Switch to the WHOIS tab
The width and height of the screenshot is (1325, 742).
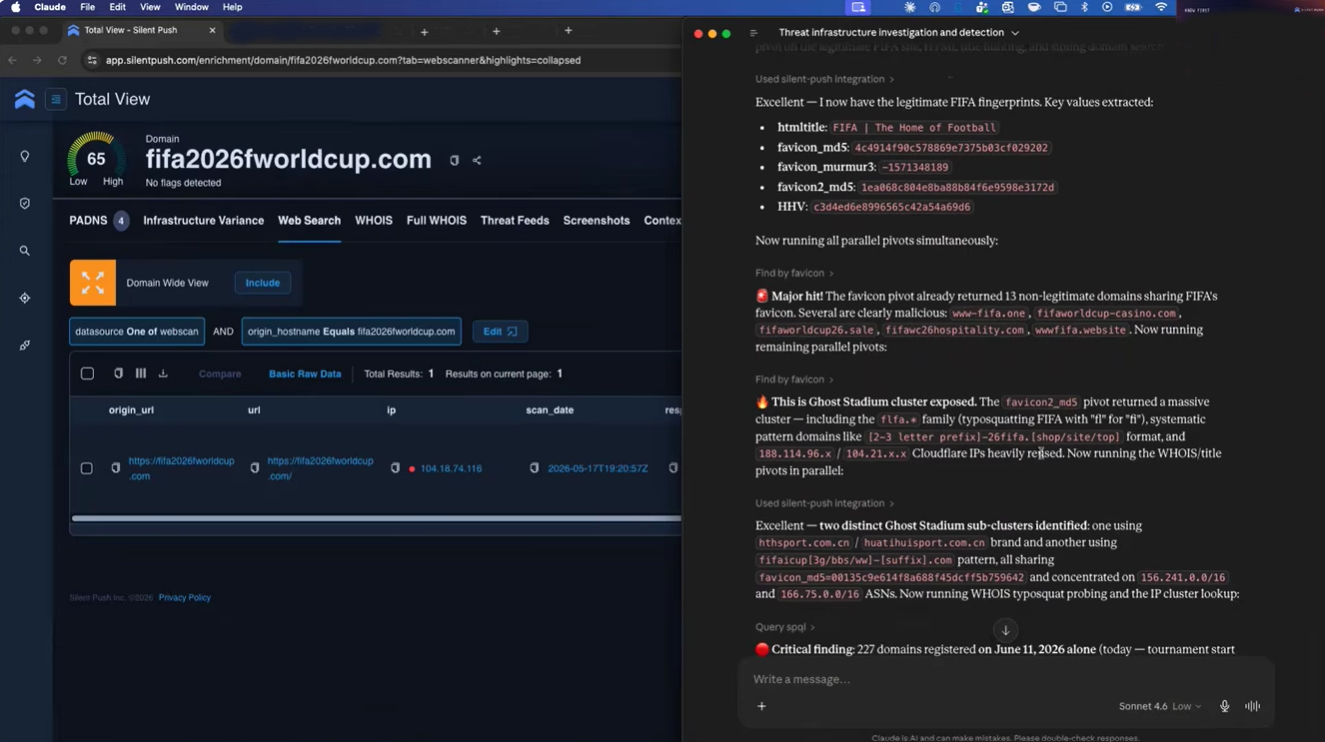pos(373,220)
